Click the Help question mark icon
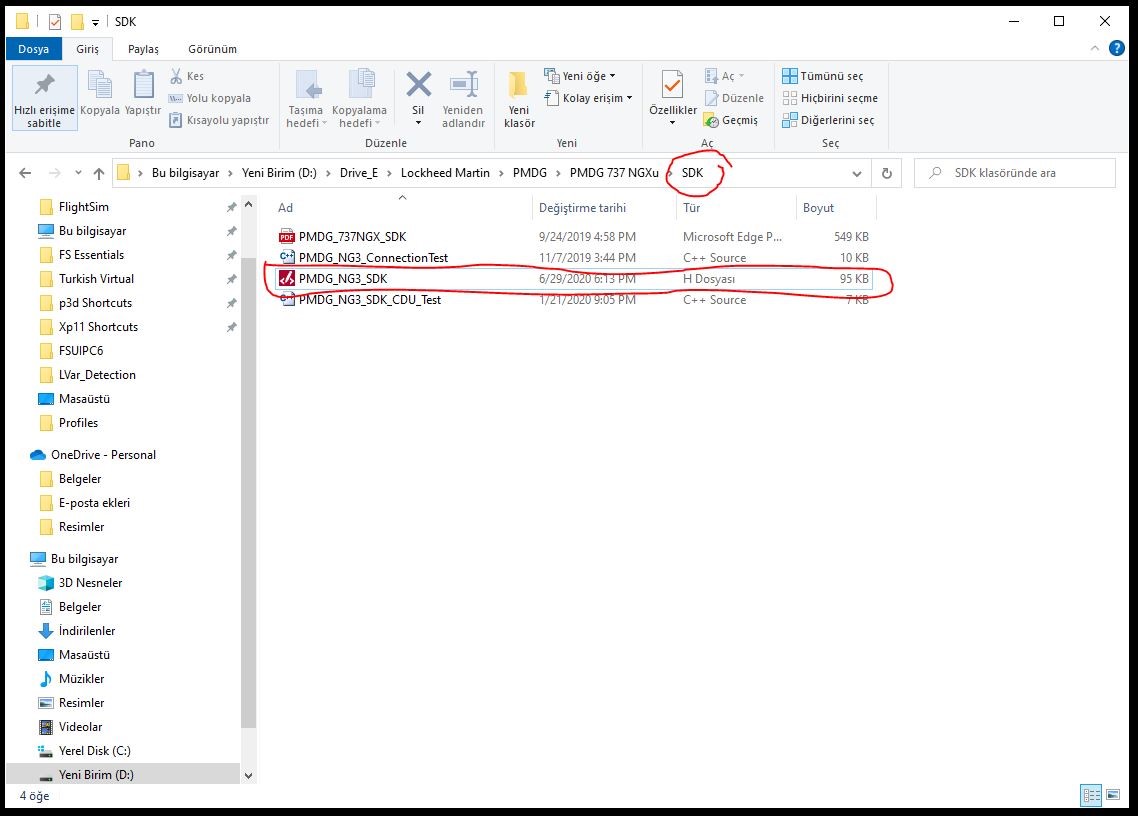This screenshot has width=1138, height=816. click(x=1117, y=49)
